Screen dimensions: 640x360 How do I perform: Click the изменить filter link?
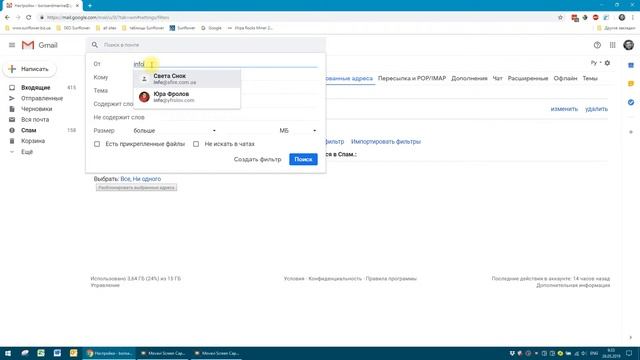coord(564,109)
